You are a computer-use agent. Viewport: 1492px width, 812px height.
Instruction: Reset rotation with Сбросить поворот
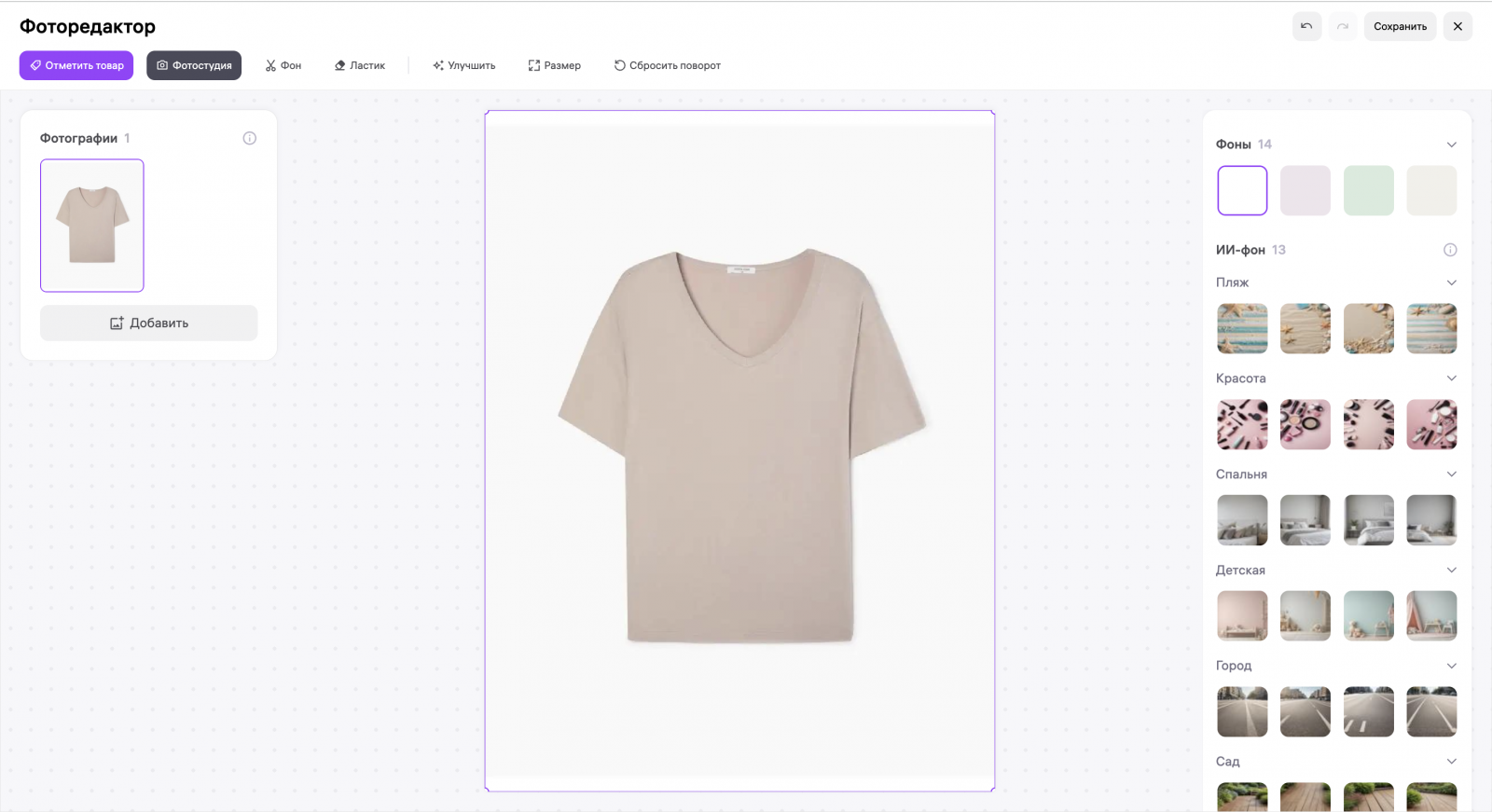pyautogui.click(x=668, y=65)
